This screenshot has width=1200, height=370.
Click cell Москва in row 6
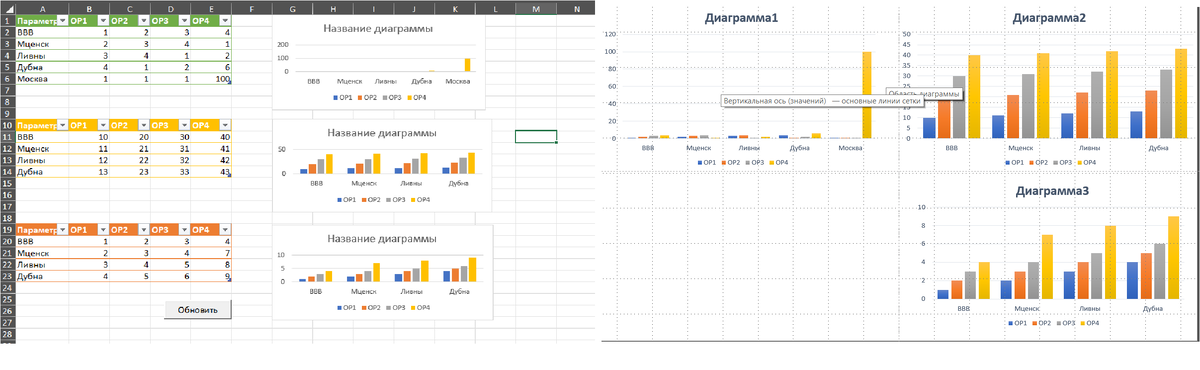[42, 78]
